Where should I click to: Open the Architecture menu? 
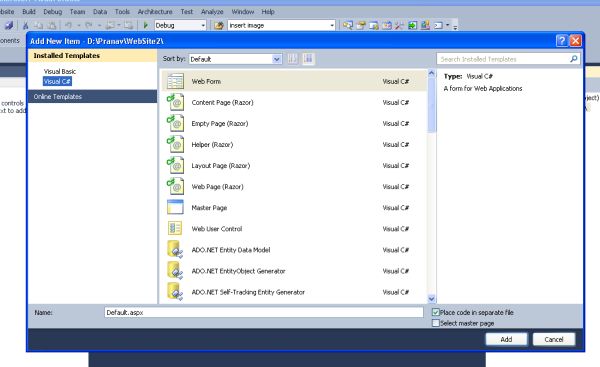(x=155, y=12)
